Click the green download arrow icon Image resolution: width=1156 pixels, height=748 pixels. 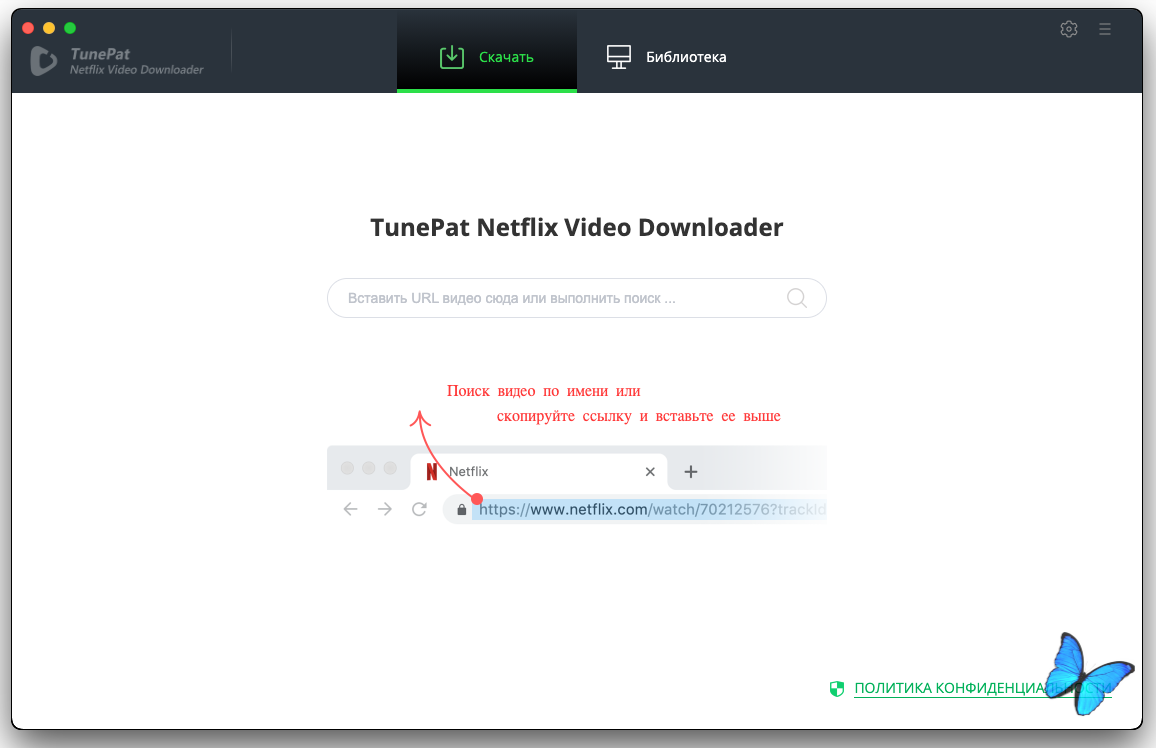point(452,57)
